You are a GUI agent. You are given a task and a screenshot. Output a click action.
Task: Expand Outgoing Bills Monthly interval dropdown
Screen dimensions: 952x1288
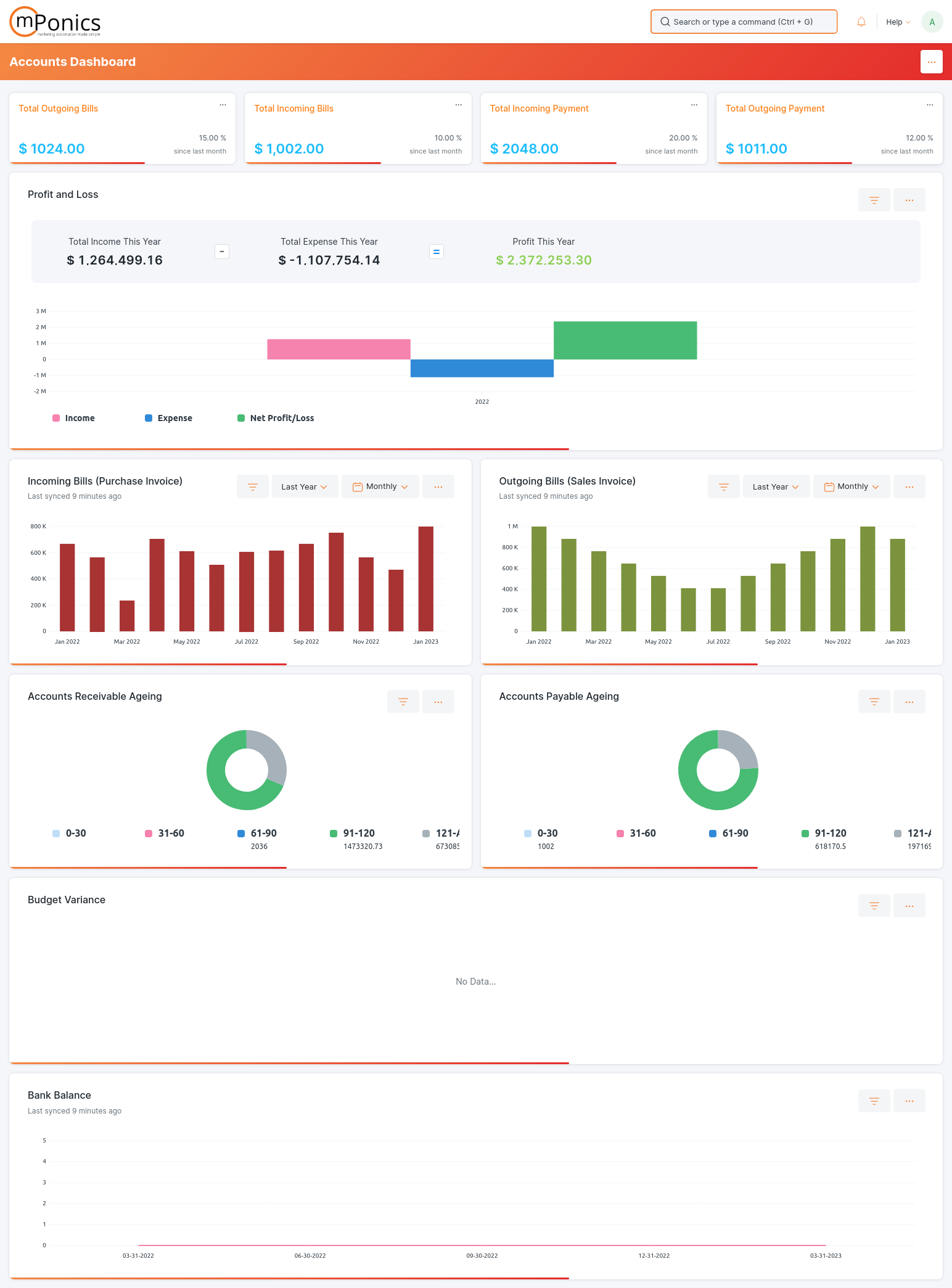tap(851, 487)
